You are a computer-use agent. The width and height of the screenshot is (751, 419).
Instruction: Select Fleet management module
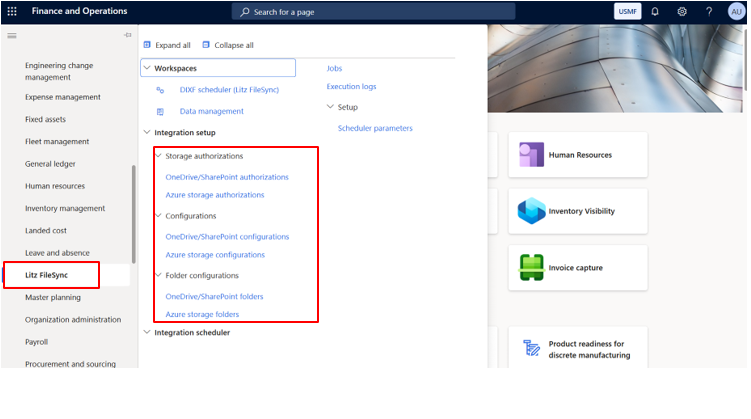click(57, 142)
